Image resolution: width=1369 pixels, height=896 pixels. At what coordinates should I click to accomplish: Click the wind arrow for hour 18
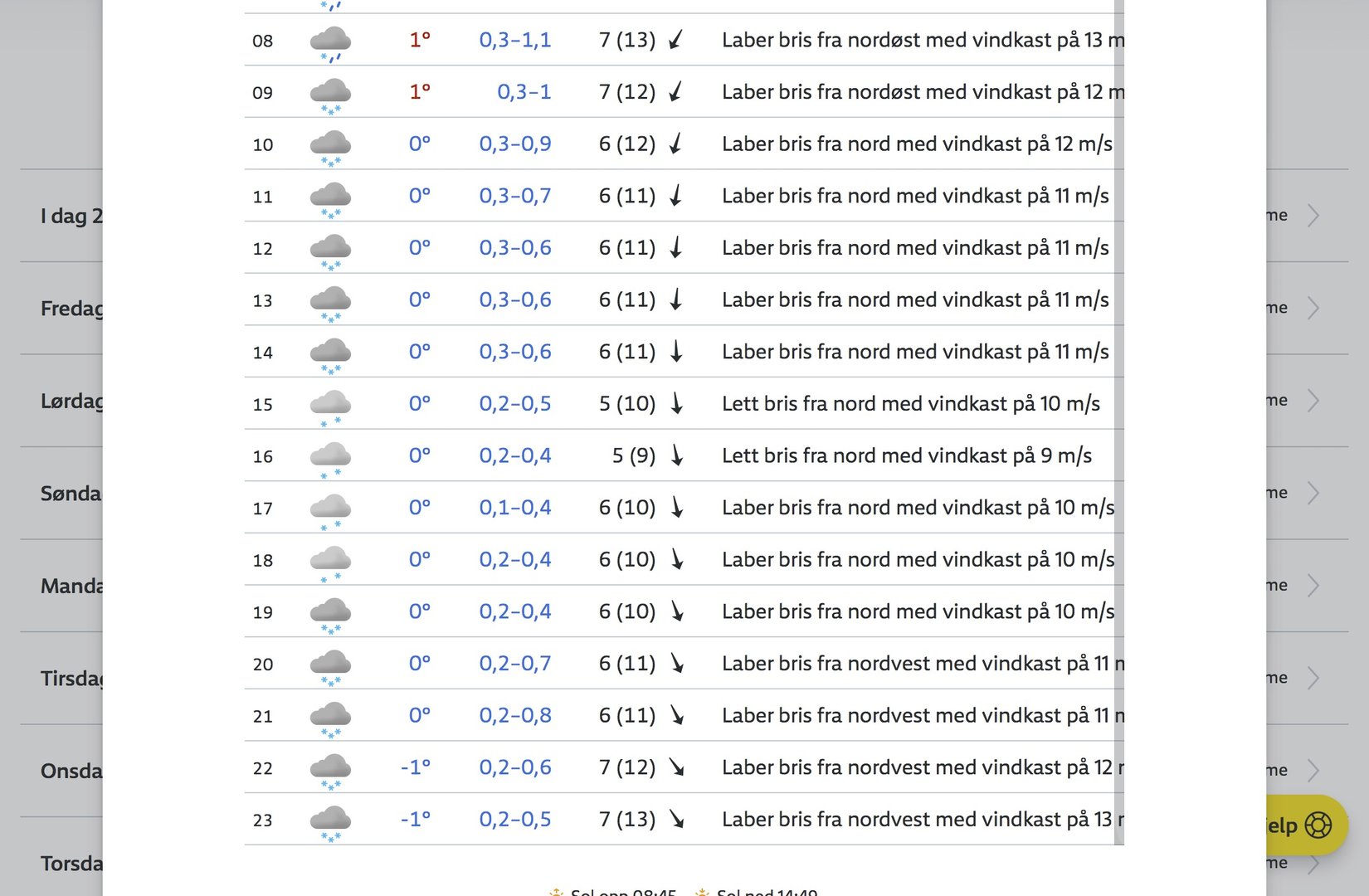(677, 559)
